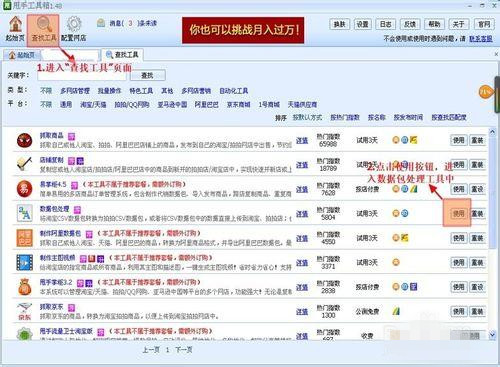Screen dimensions: 500x367
Task: Sort by 按发布时间
Action: click(408, 117)
